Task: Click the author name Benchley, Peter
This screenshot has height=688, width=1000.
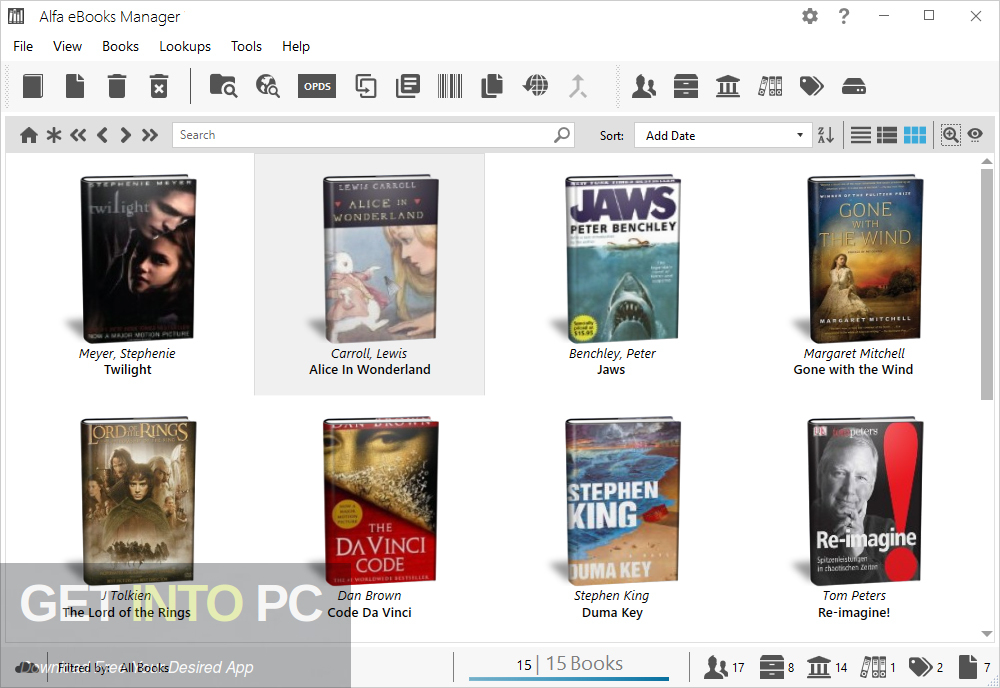Action: pyautogui.click(x=612, y=353)
